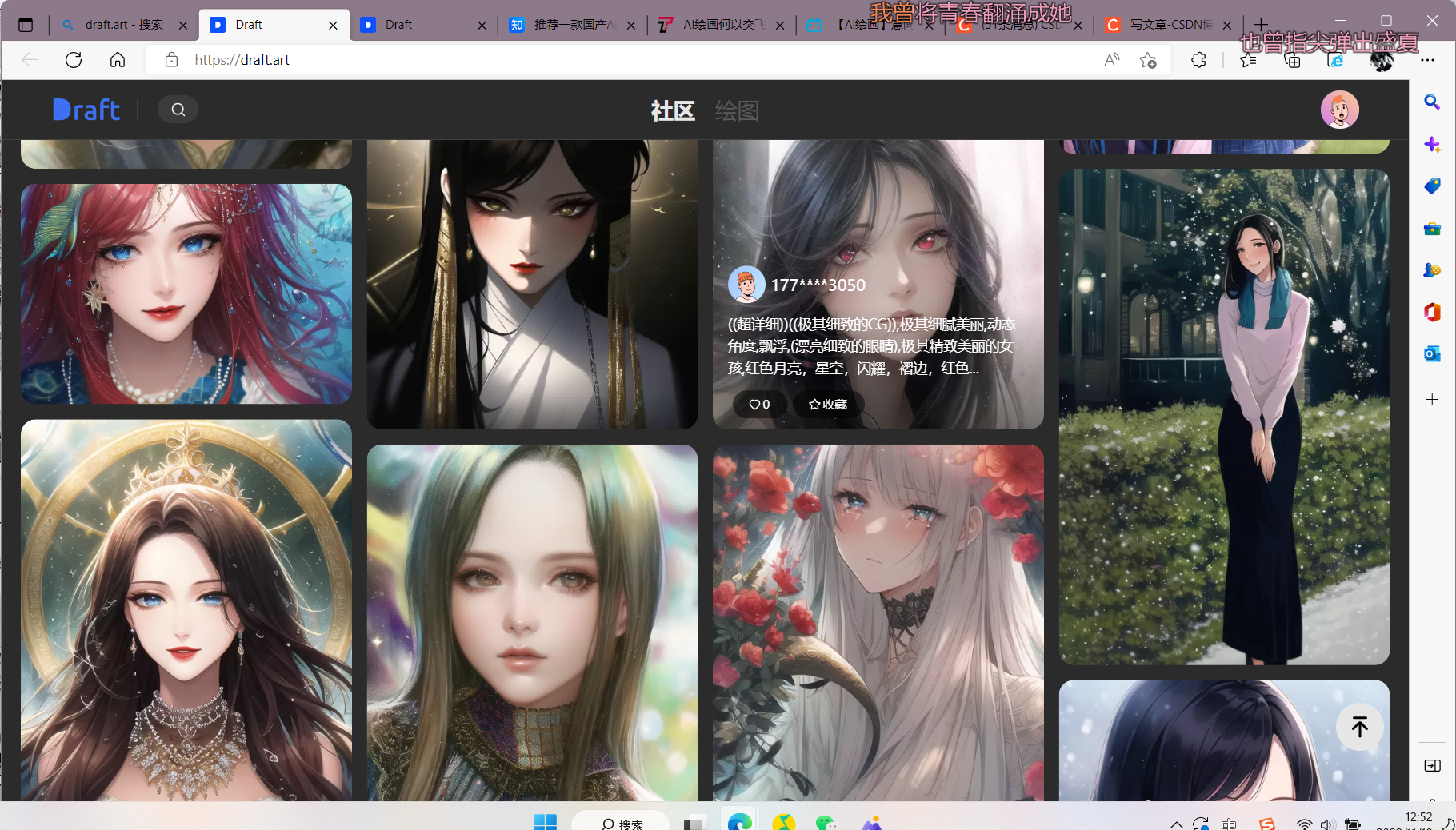The height and width of the screenshot is (830, 1456).
Task: Open the sidebar Copilot sparkle icon
Action: click(x=1432, y=145)
